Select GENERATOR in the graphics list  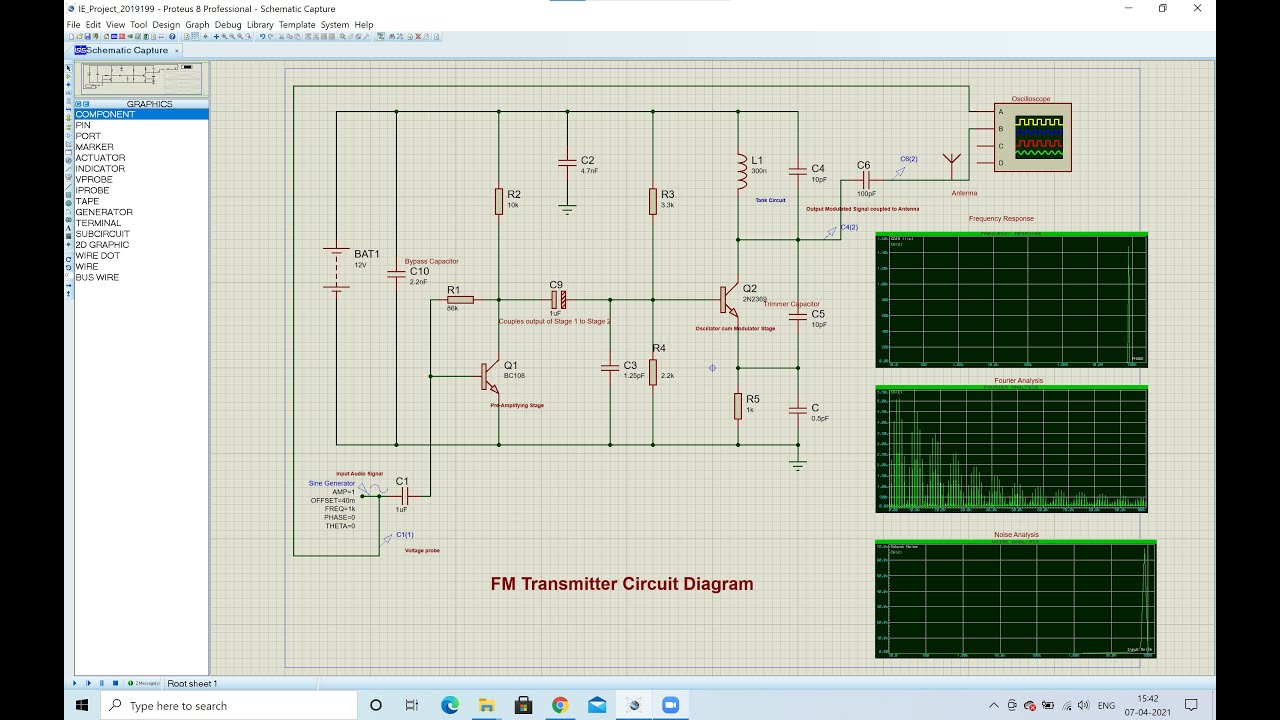(141, 212)
